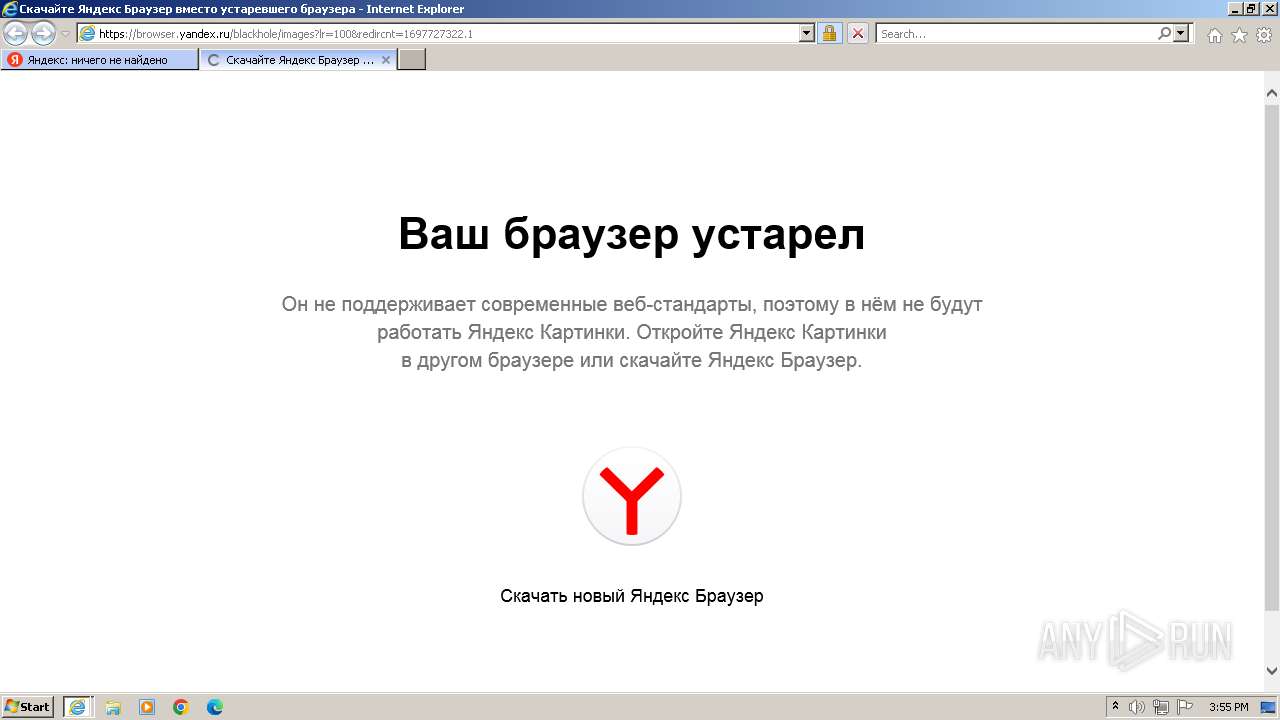Image resolution: width=1280 pixels, height=720 pixels.
Task: Stop loading with the red X button
Action: coord(858,33)
